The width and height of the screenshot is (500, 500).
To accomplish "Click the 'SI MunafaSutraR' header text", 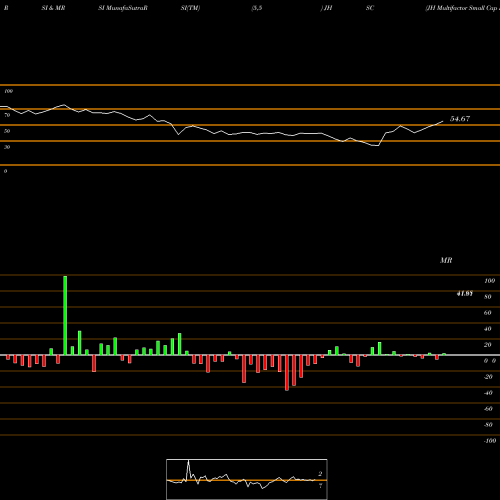I will click(123, 8).
